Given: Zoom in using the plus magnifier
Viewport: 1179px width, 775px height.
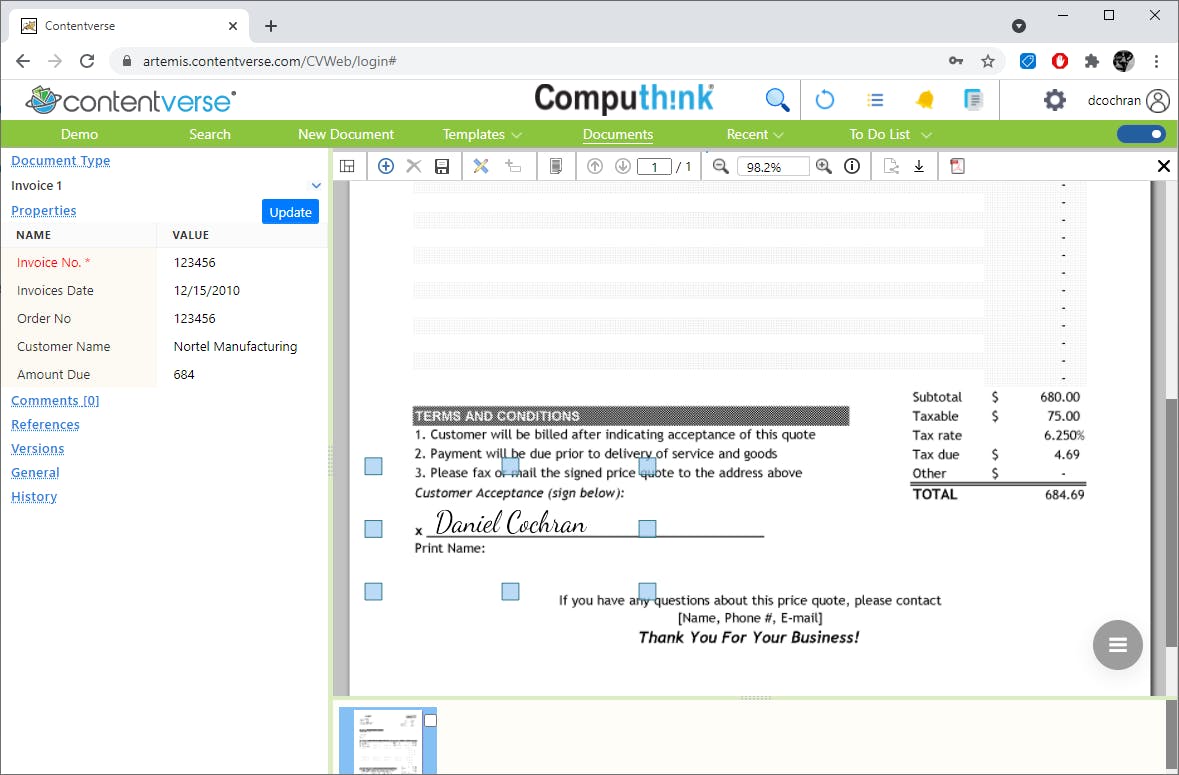Looking at the screenshot, I should coord(824,166).
